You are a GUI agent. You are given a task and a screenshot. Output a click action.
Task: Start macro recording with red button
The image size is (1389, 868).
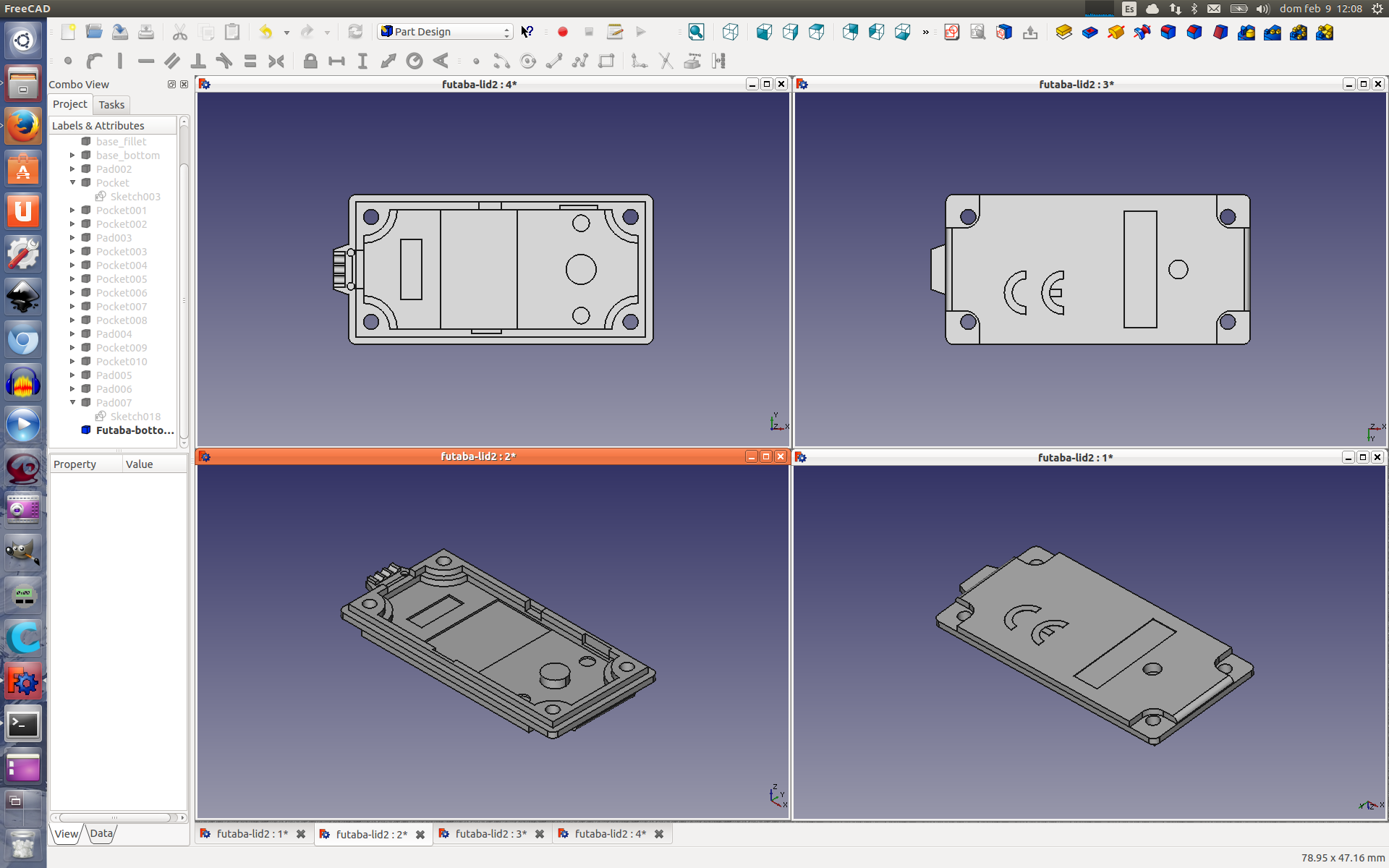(x=563, y=32)
